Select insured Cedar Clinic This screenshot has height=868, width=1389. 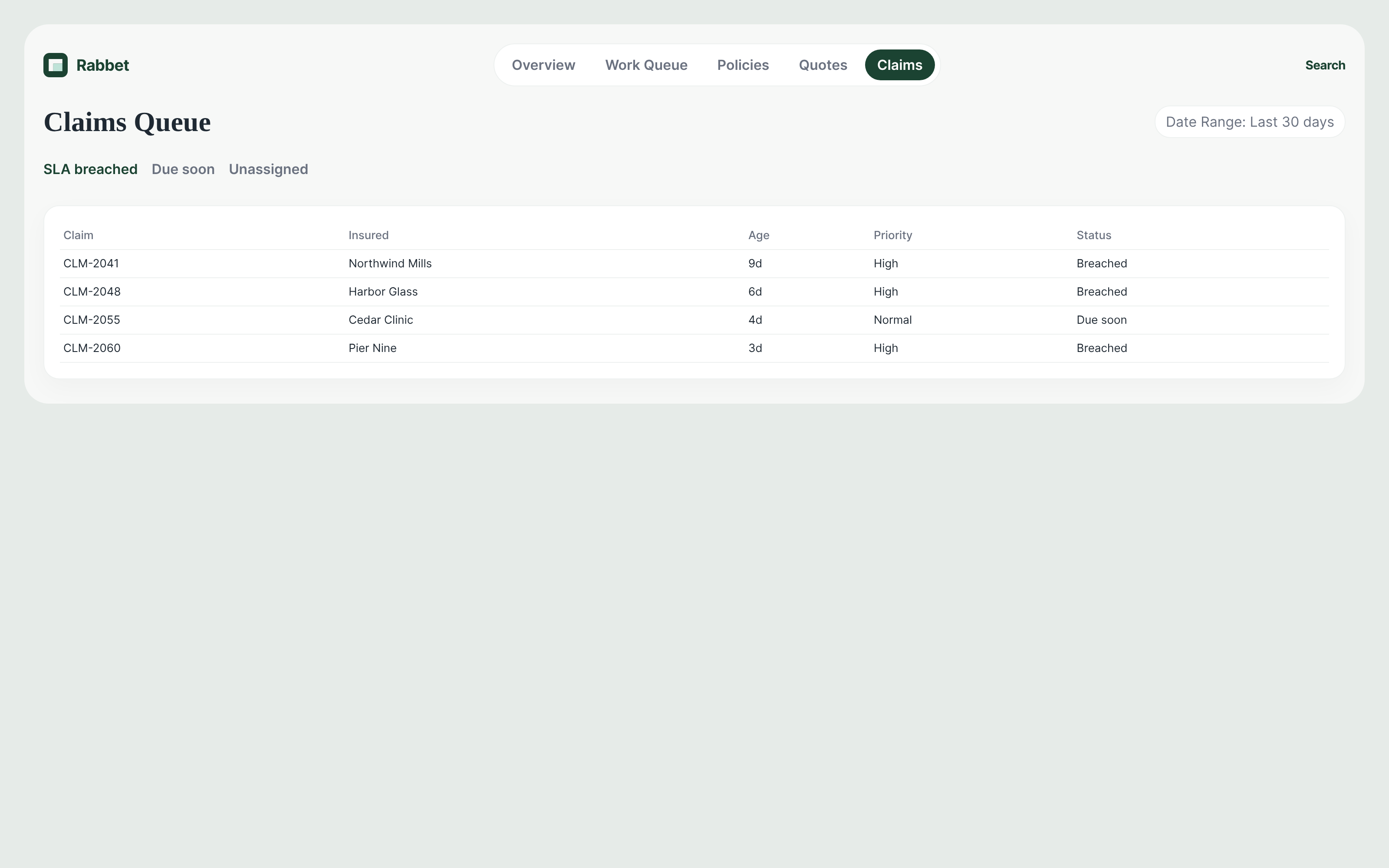coord(381,320)
